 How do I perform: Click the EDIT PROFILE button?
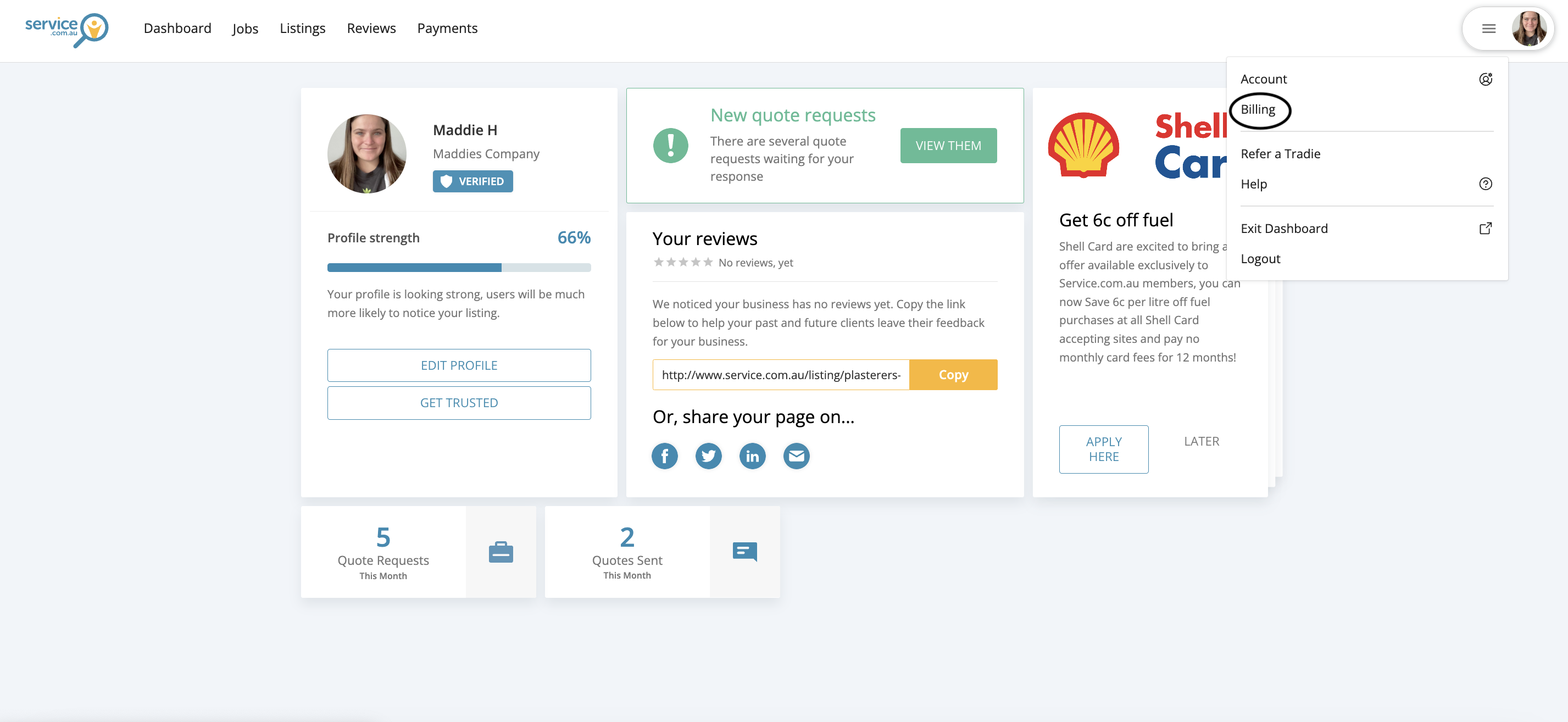point(458,365)
